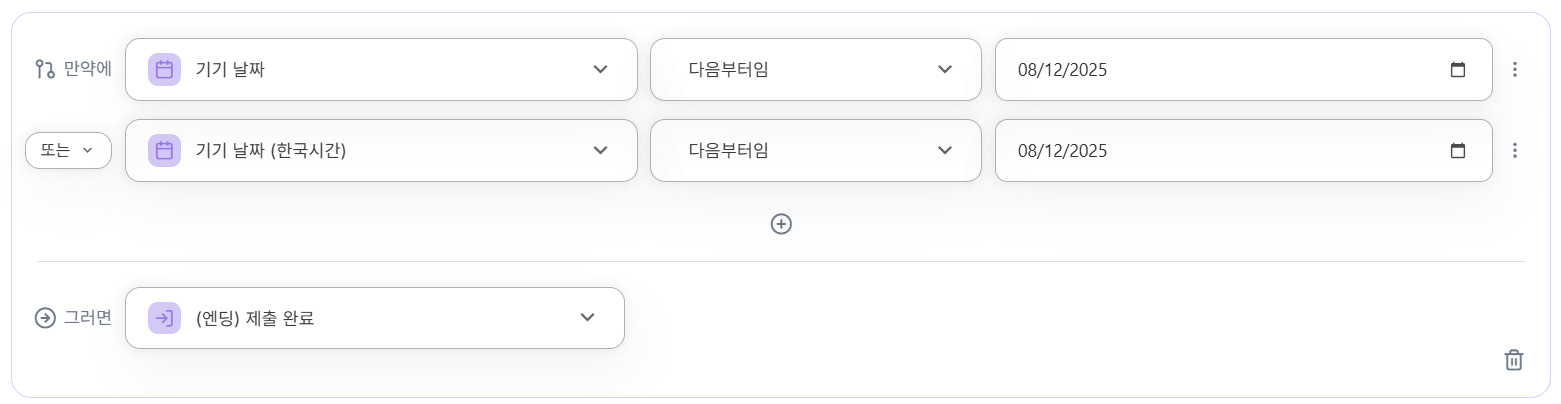Click the circled arrow icon beside 그러면
The image size is (1561, 404).
(x=45, y=318)
